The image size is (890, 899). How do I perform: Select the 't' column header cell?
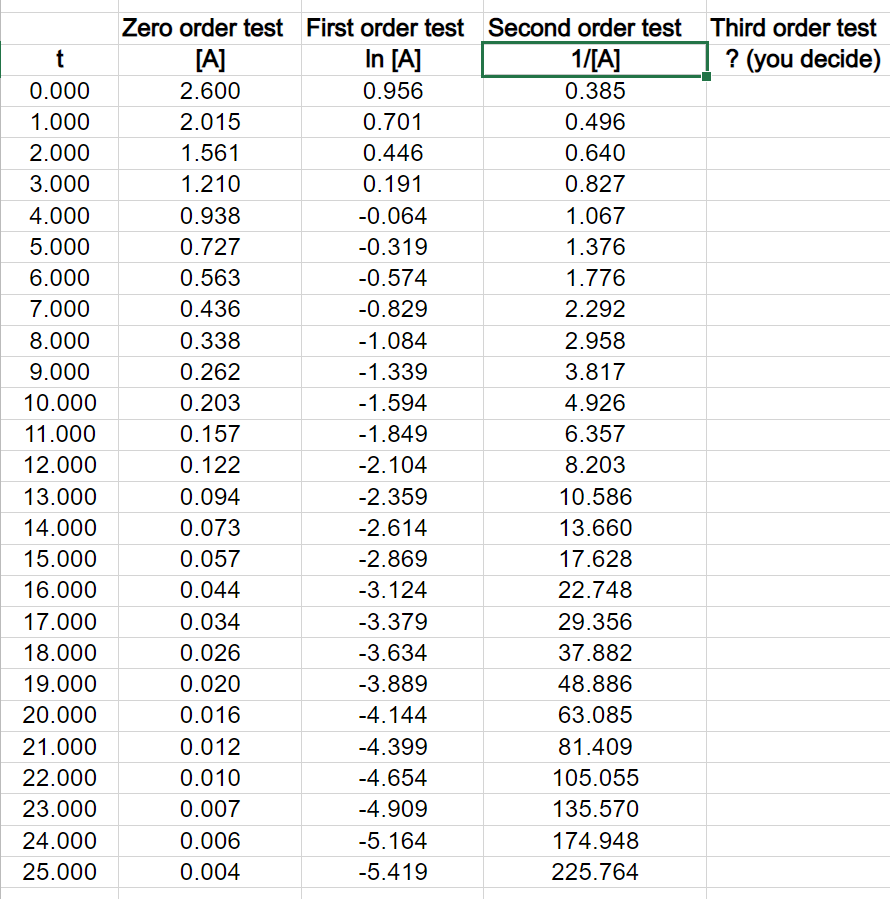(60, 60)
